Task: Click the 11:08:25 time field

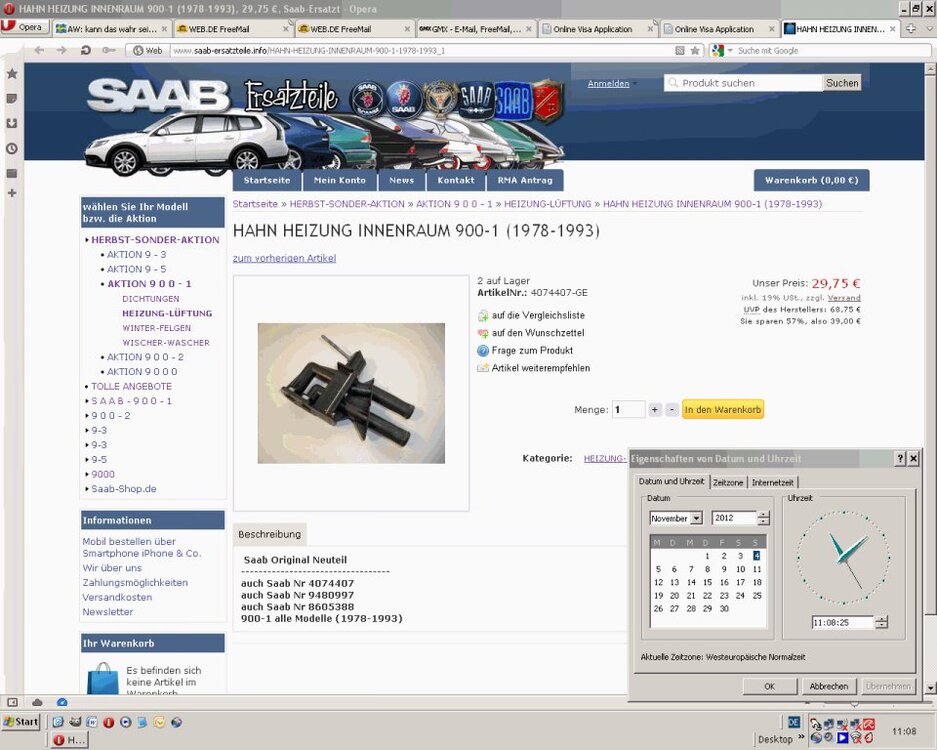Action: click(x=843, y=623)
